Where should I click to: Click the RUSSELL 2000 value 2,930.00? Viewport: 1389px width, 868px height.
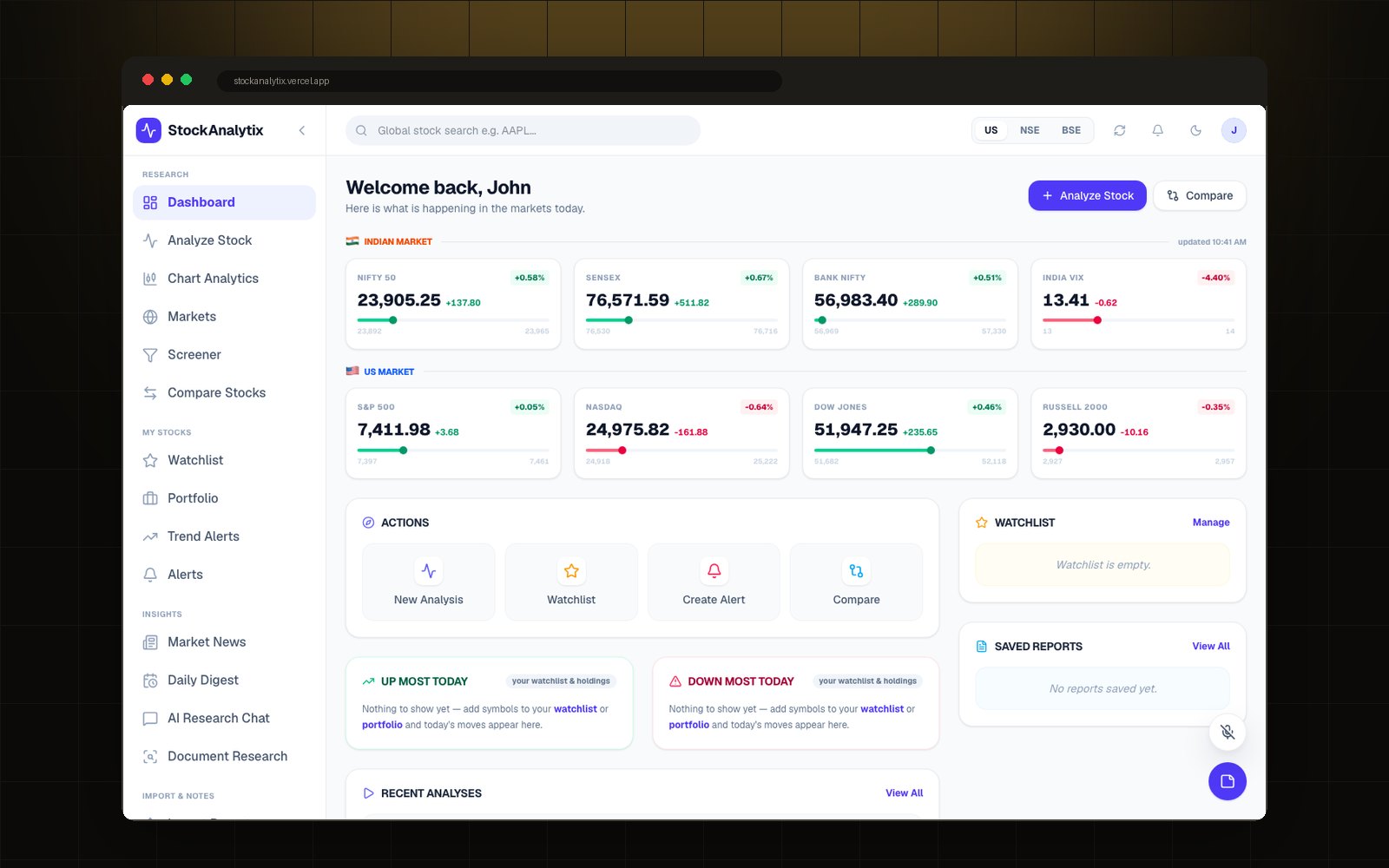pyautogui.click(x=1079, y=430)
